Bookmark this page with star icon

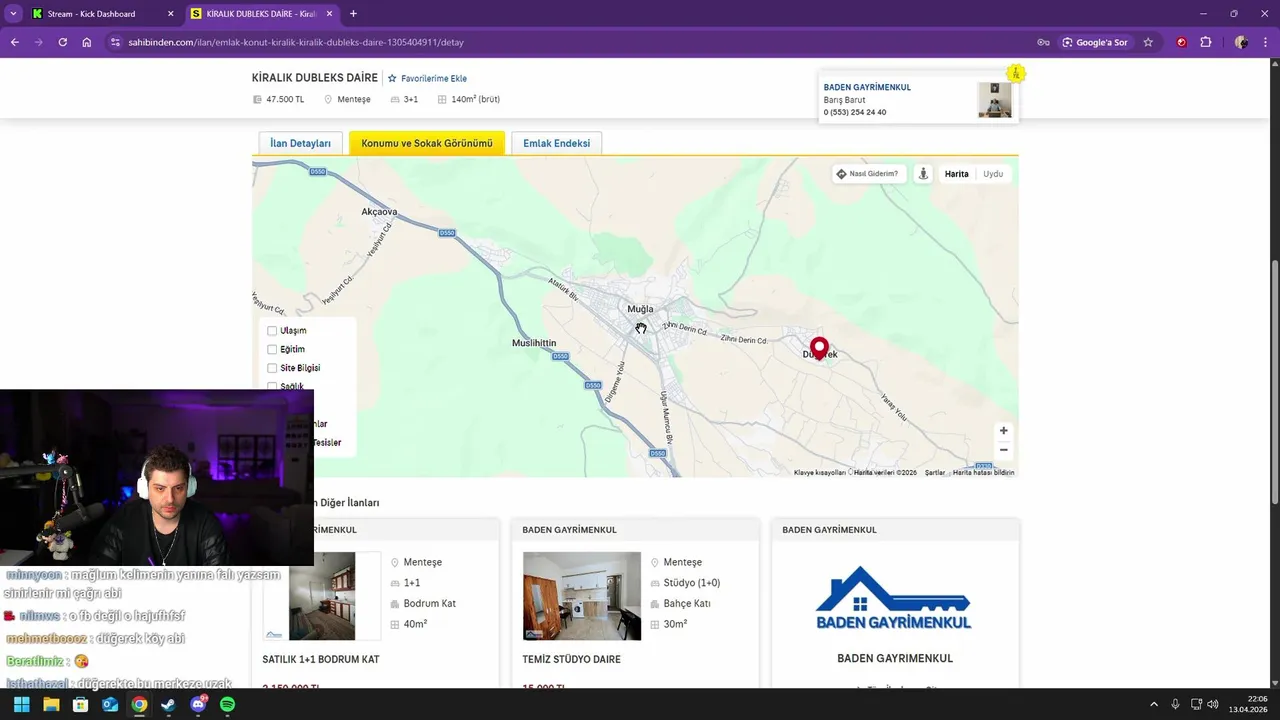[1148, 42]
